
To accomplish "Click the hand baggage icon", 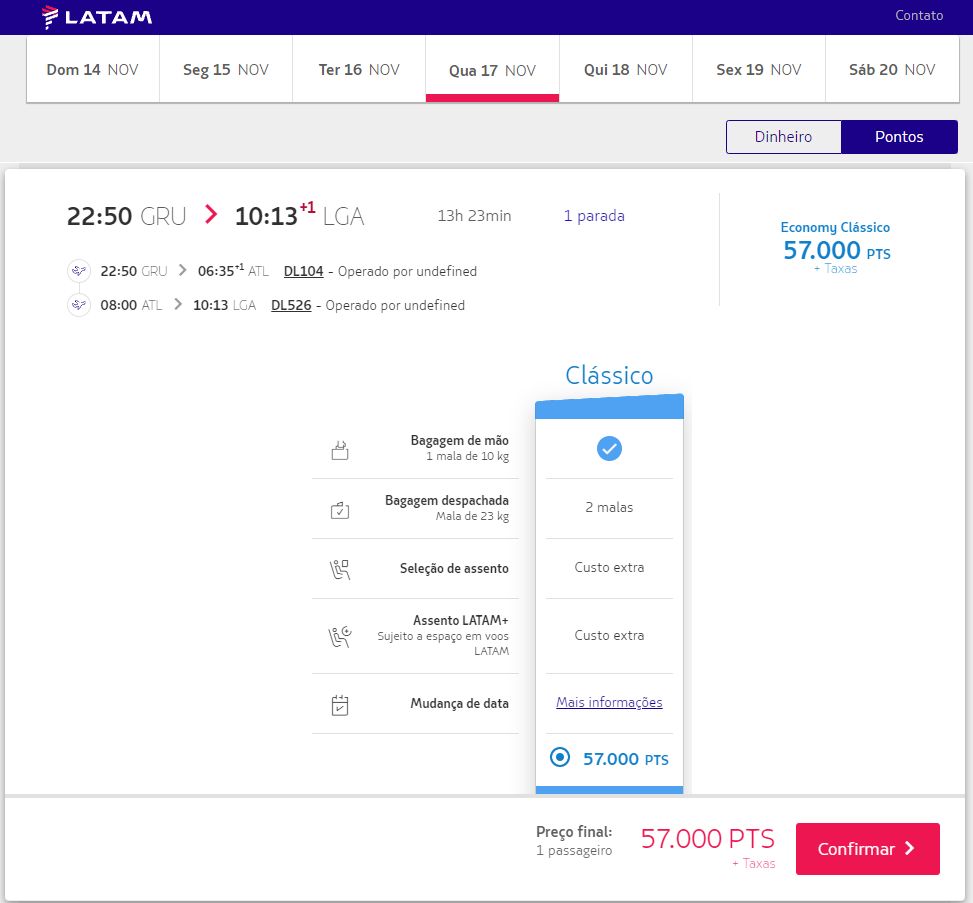I will click(x=340, y=449).
